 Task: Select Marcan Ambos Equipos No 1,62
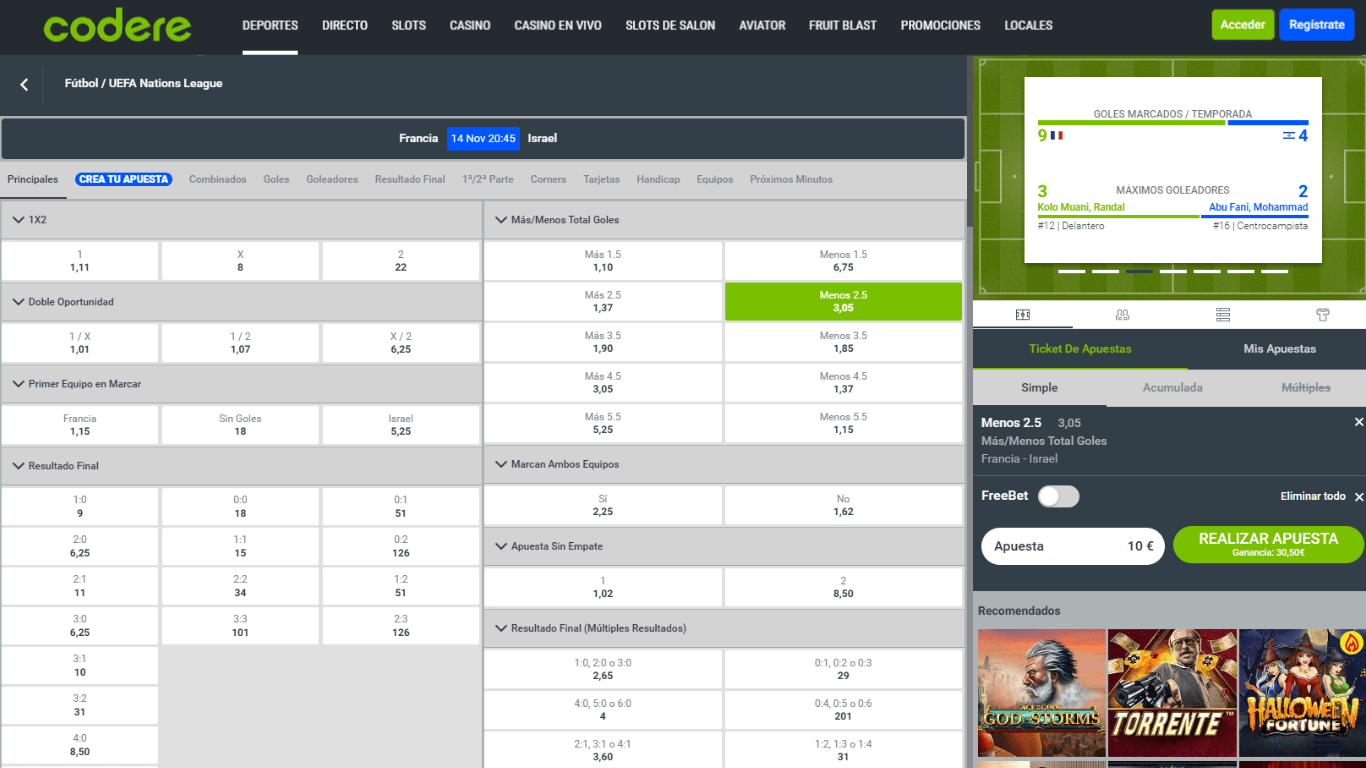click(843, 505)
